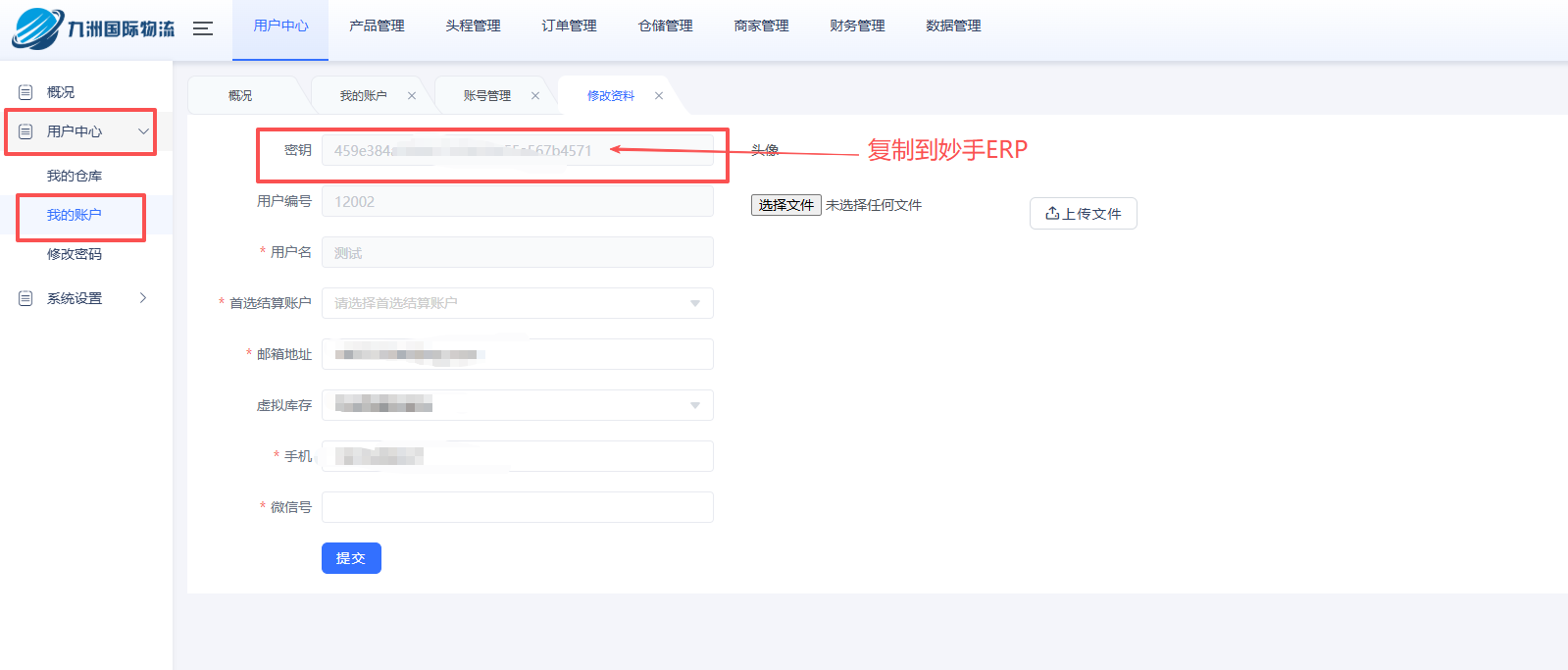This screenshot has width=1568, height=670.
Task: Click the 用户名 input field
Action: click(517, 252)
